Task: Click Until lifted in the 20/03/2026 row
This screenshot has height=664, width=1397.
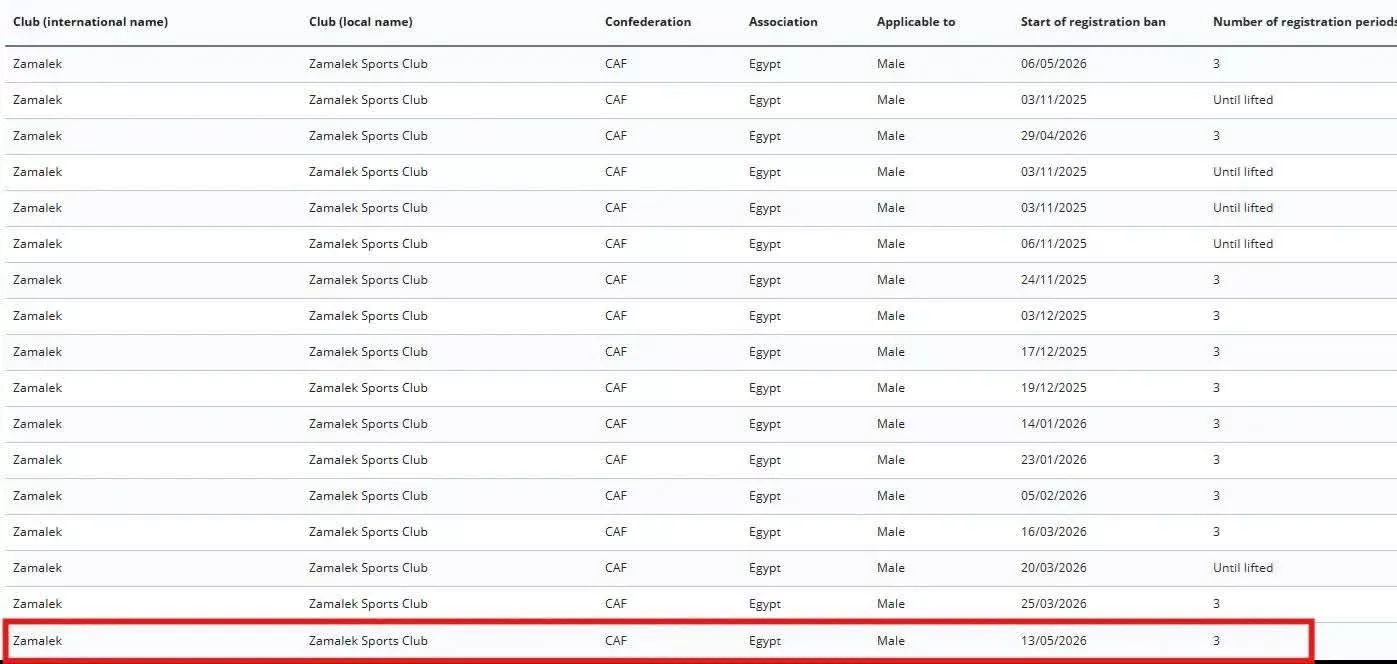Action: click(1243, 568)
